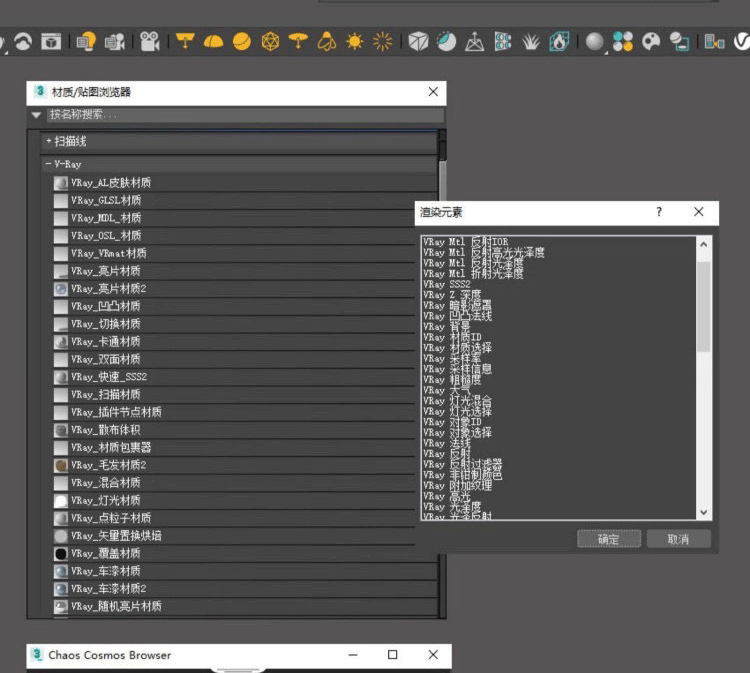Image resolution: width=750 pixels, height=673 pixels.
Task: Click the sphere with screen toolbar icon
Action: (x=679, y=42)
